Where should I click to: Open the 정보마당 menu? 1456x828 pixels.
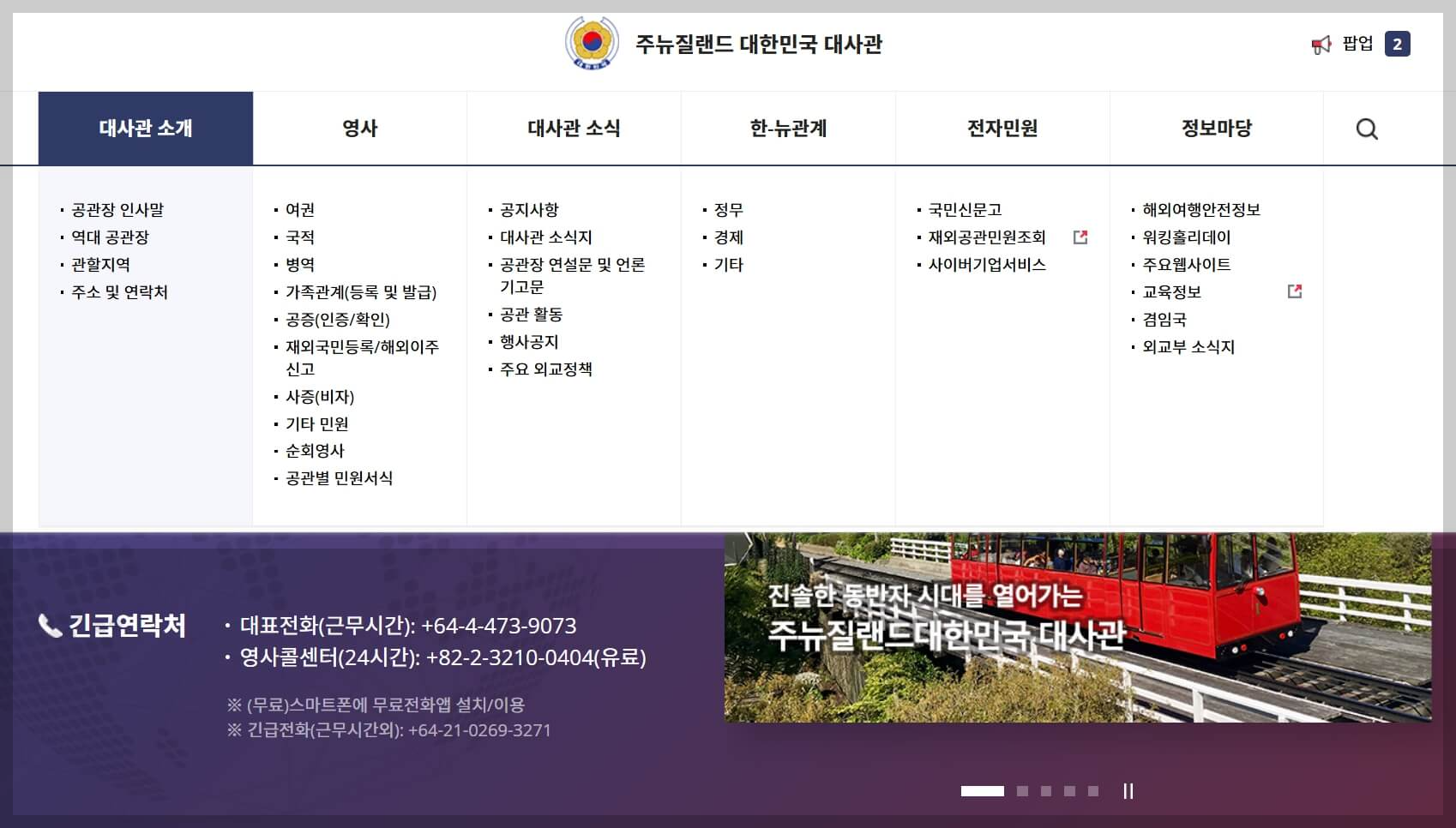coord(1217,128)
